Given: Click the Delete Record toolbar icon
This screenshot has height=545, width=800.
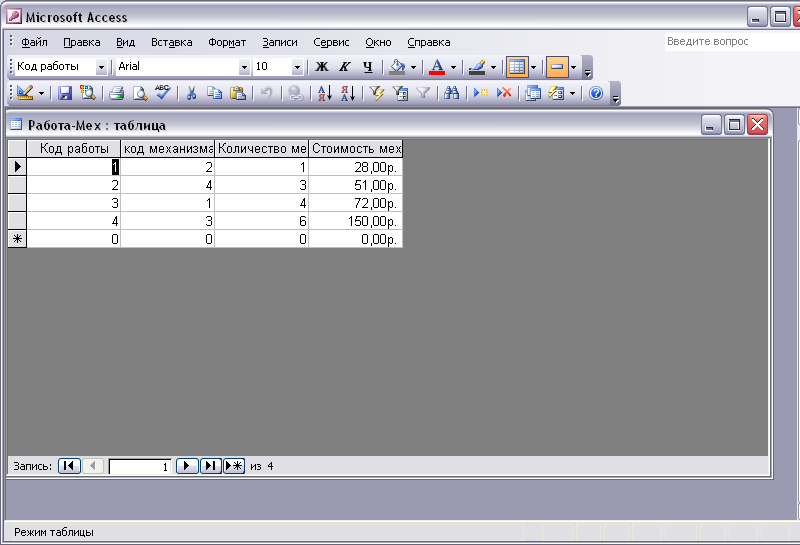Looking at the screenshot, I should coord(504,93).
